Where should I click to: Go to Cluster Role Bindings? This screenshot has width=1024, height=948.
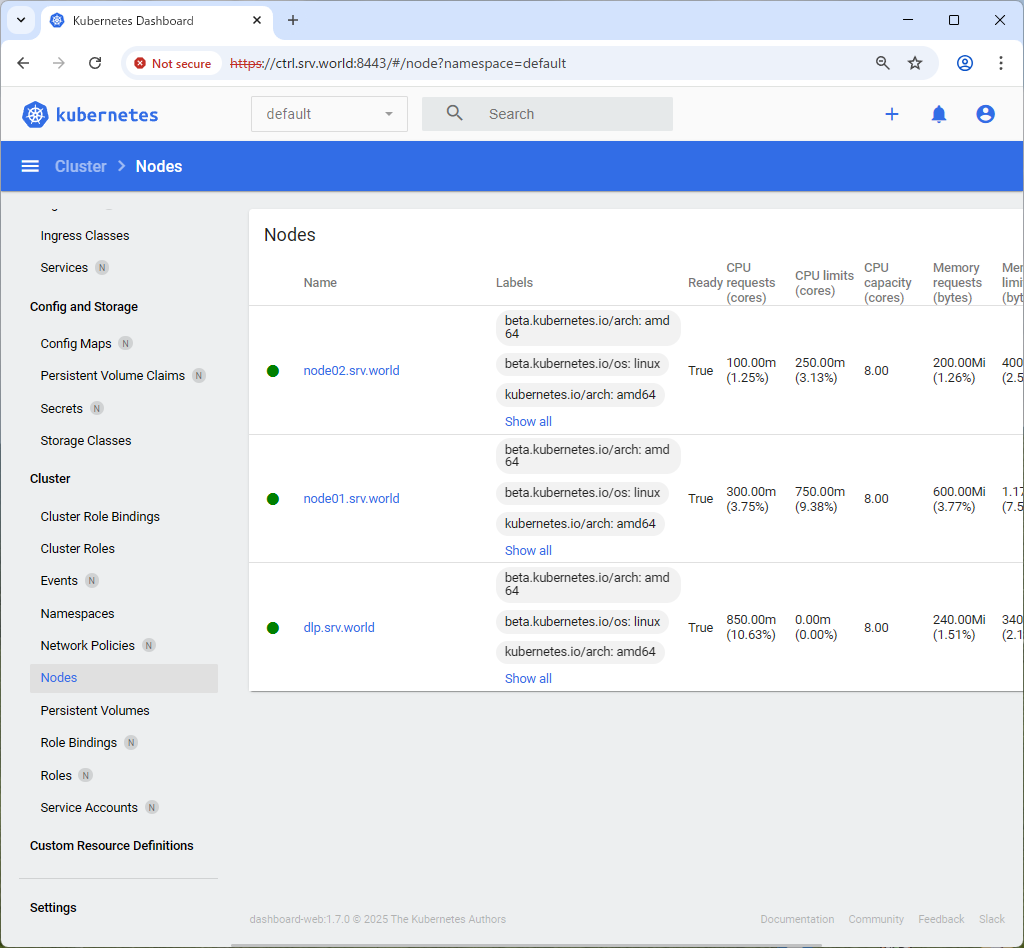(x=100, y=516)
